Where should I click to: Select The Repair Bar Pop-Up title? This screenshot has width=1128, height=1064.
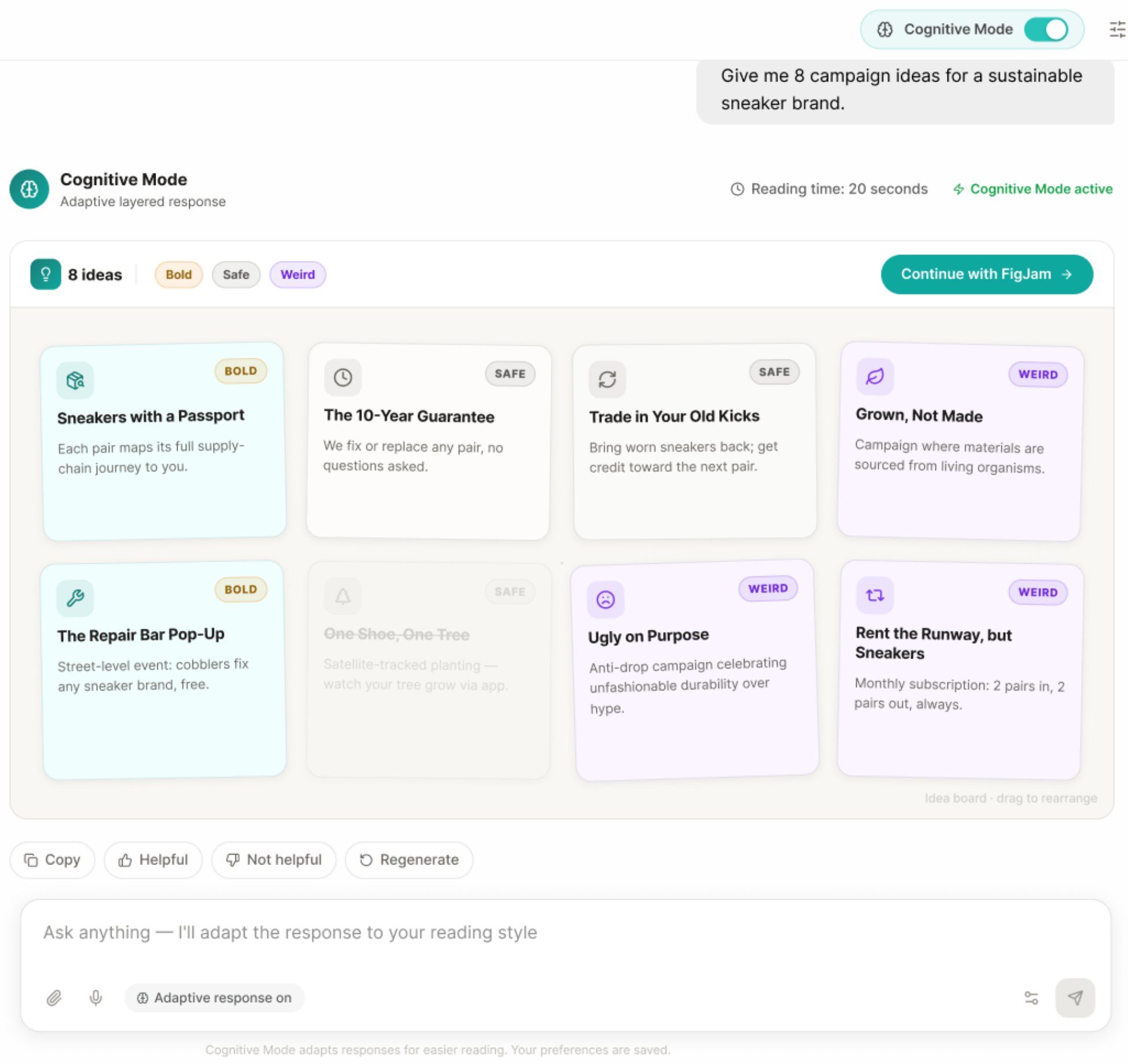(x=141, y=635)
